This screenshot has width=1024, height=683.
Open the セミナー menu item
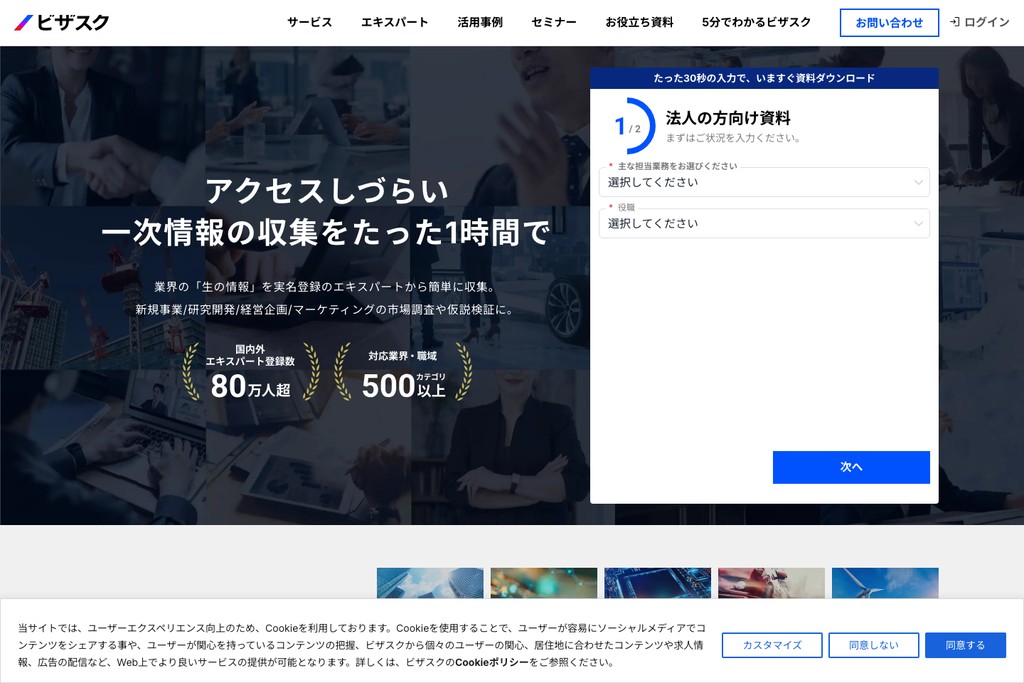point(554,22)
